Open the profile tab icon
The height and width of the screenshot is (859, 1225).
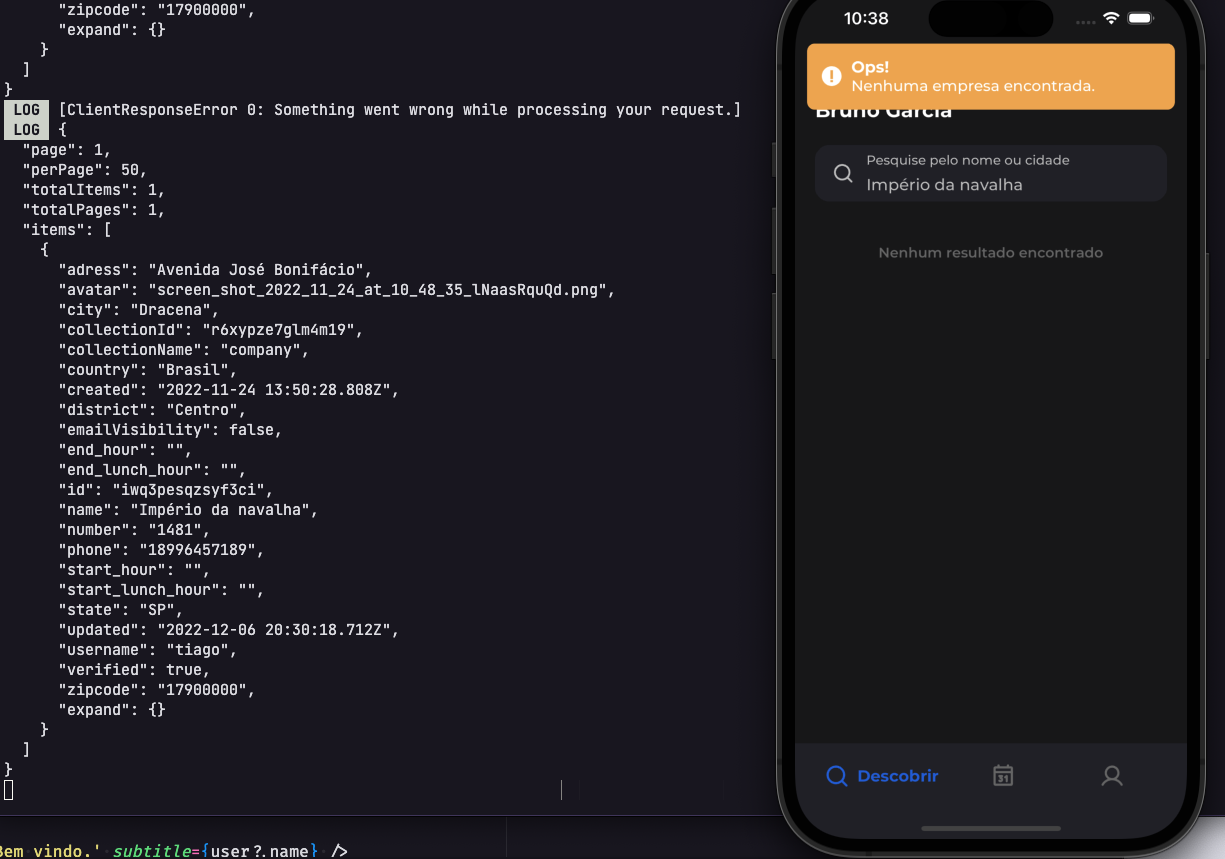coord(1112,776)
